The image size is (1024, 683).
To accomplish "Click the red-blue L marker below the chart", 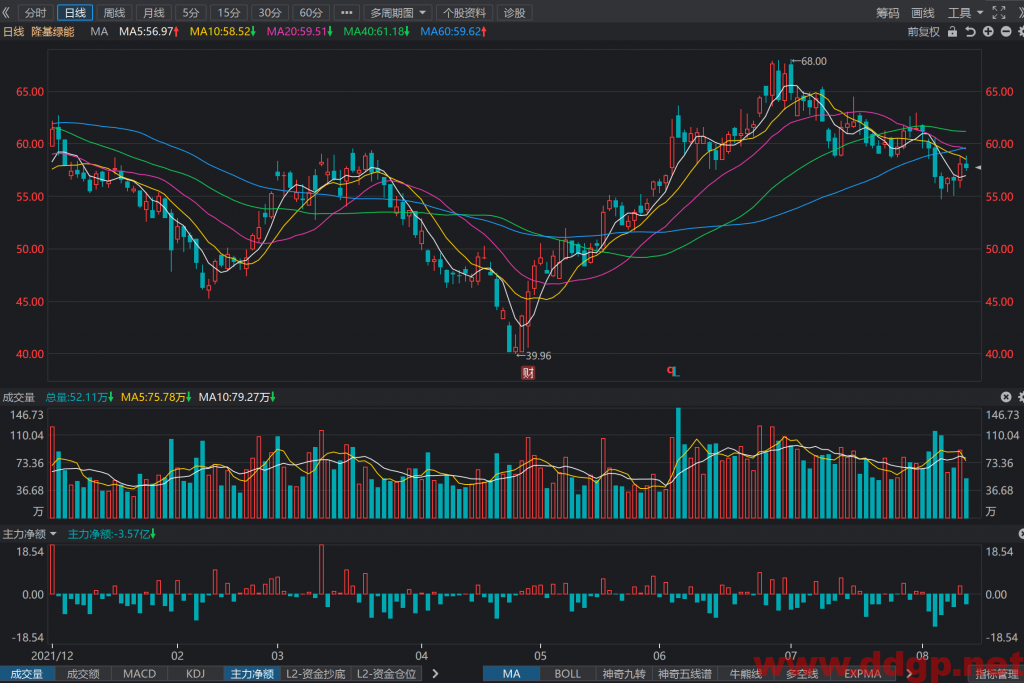I will [673, 372].
